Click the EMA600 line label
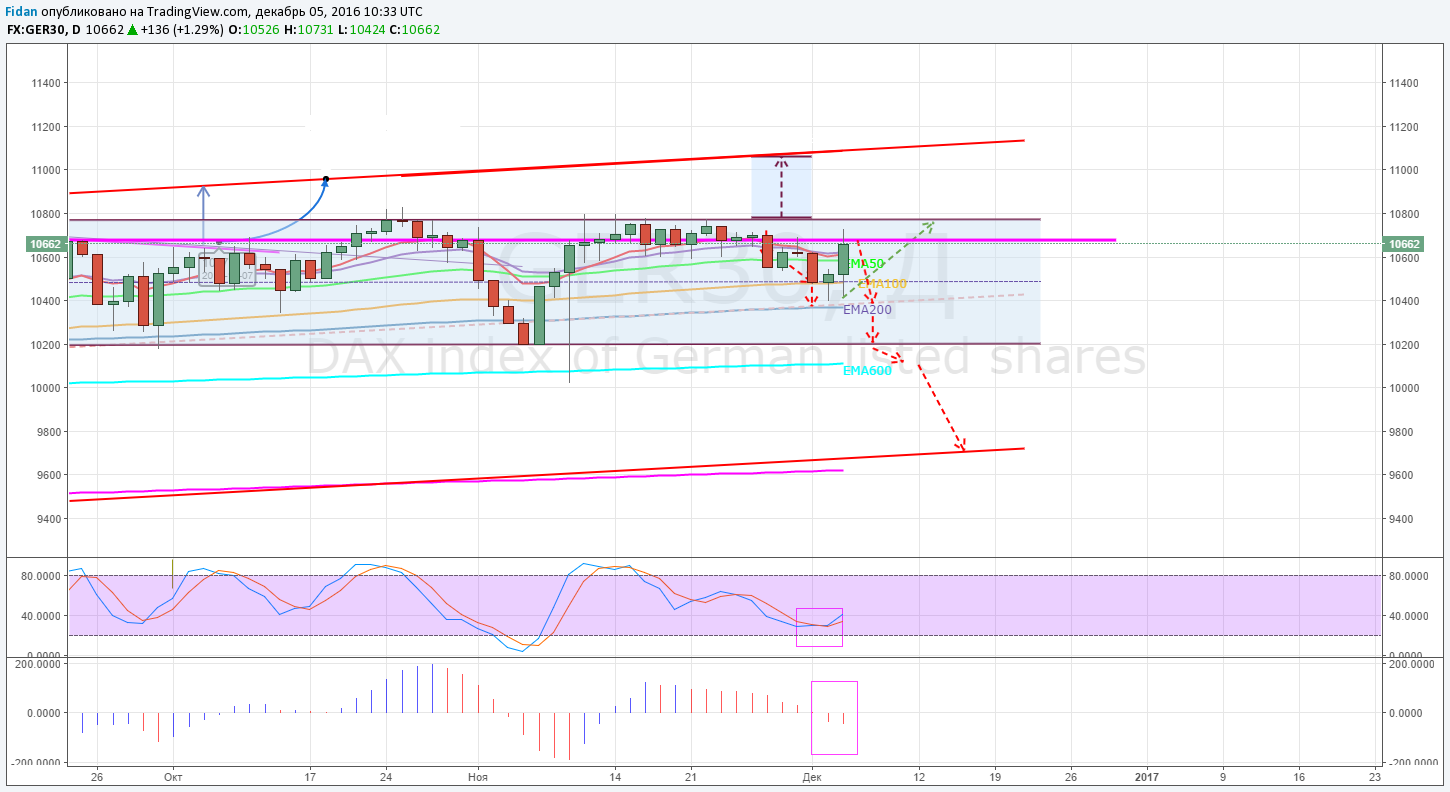1450x792 pixels. [867, 371]
